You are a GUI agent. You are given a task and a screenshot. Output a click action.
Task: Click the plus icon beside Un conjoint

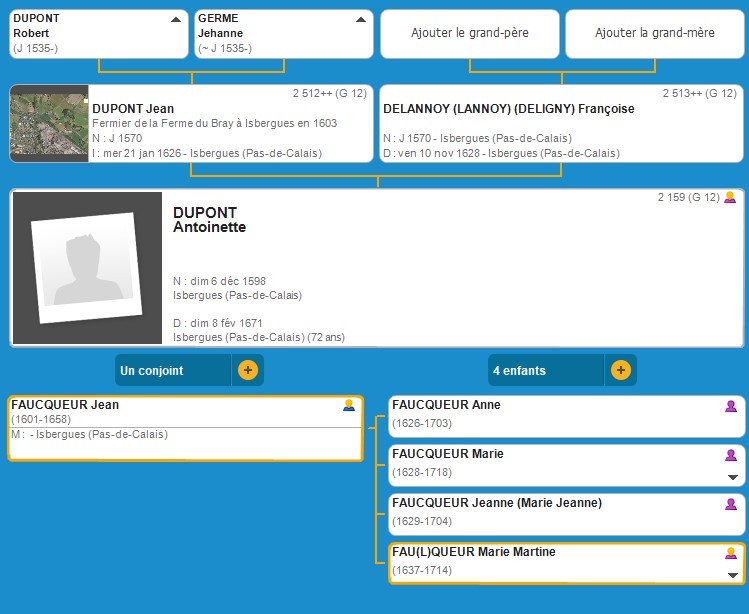click(x=248, y=370)
